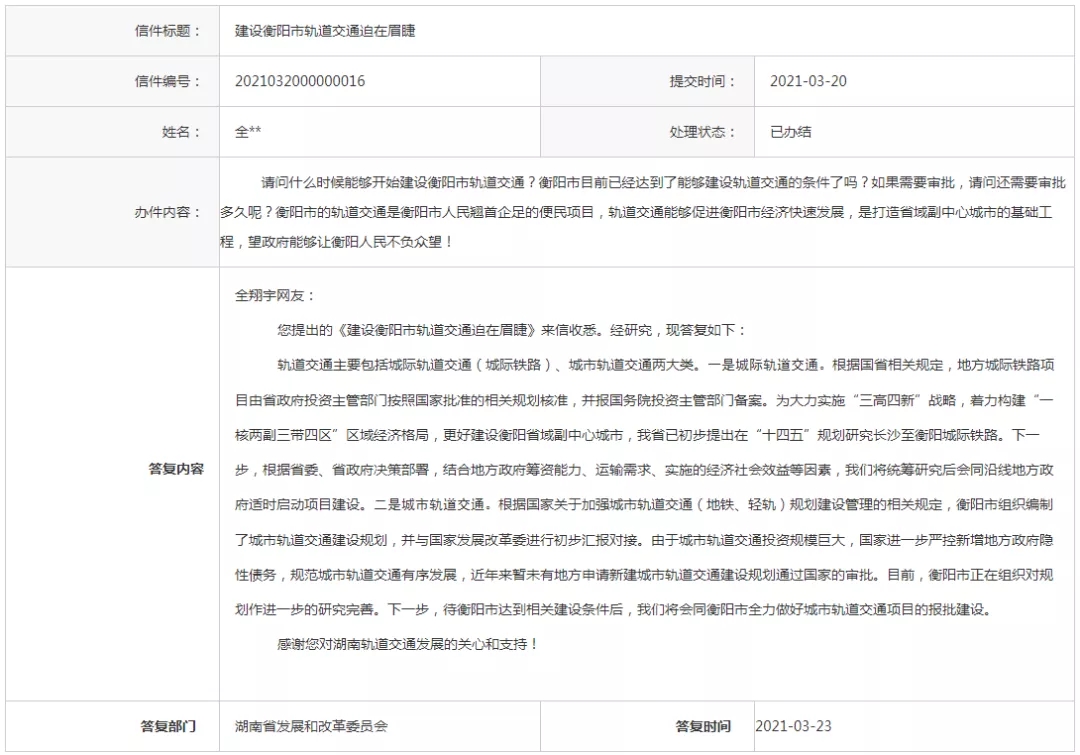
Task: Click the closing line 感谢您对湖南轨道交通发展的关心和支持
Action: [x=407, y=644]
